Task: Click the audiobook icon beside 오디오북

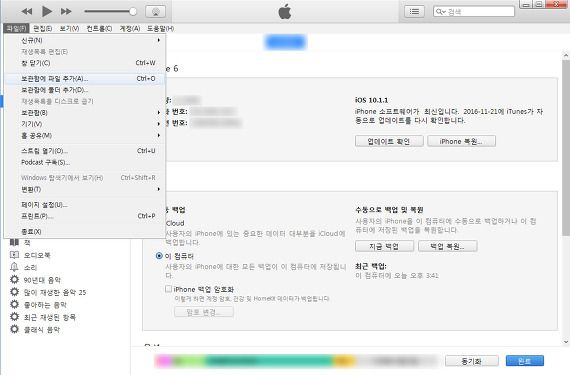Action: coord(14,255)
